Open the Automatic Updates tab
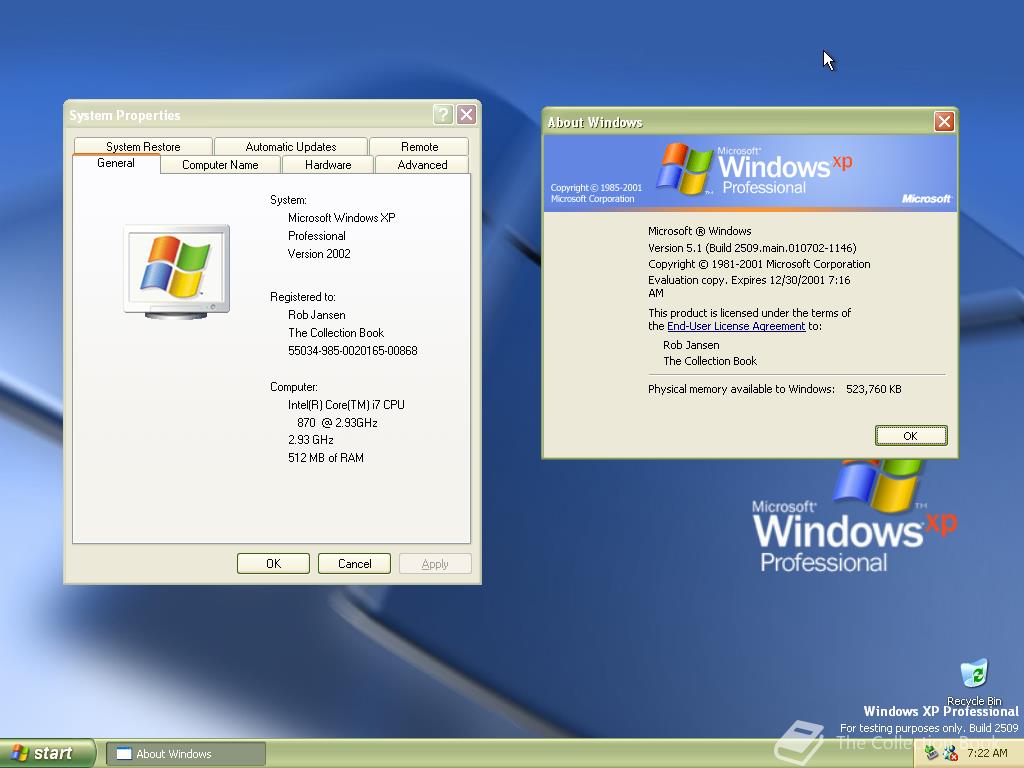Image resolution: width=1024 pixels, height=768 pixels. click(291, 146)
